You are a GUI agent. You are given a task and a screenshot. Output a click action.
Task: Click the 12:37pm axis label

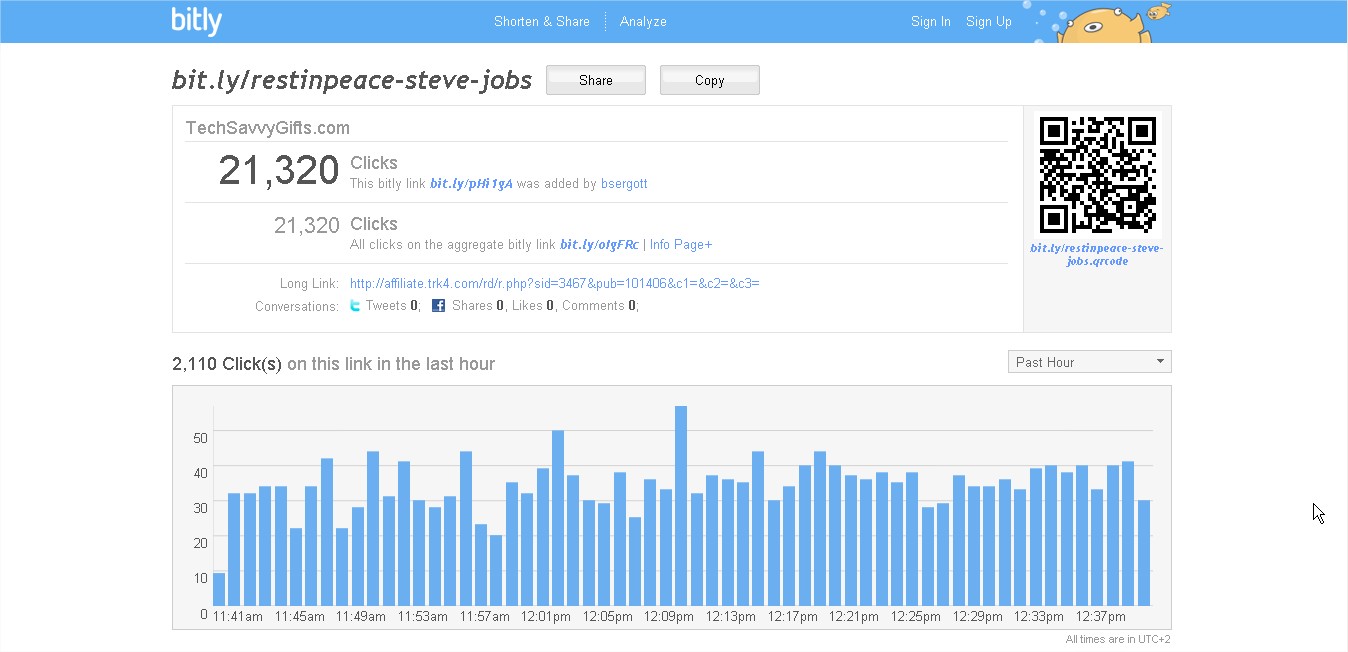pos(1101,617)
